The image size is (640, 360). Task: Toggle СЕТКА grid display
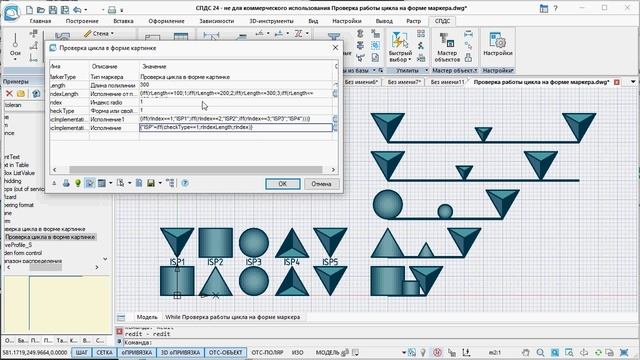[x=104, y=352]
